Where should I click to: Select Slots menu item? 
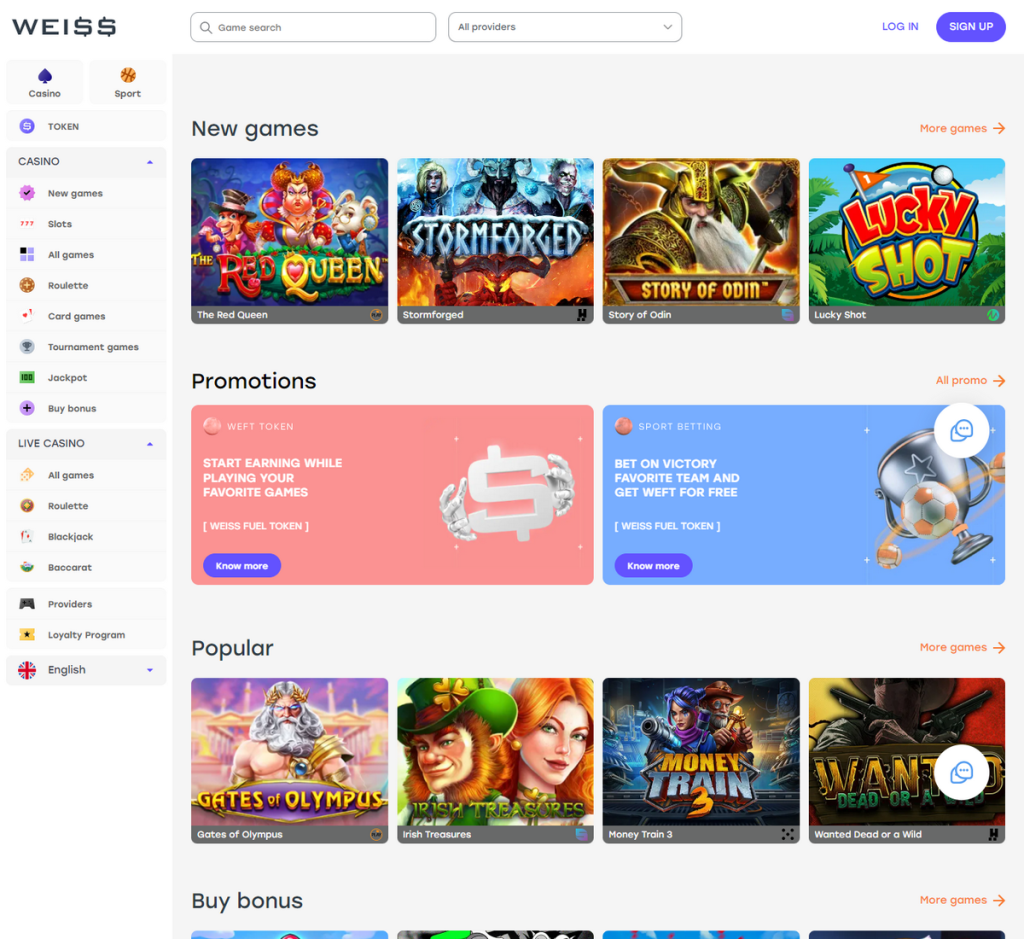click(86, 223)
